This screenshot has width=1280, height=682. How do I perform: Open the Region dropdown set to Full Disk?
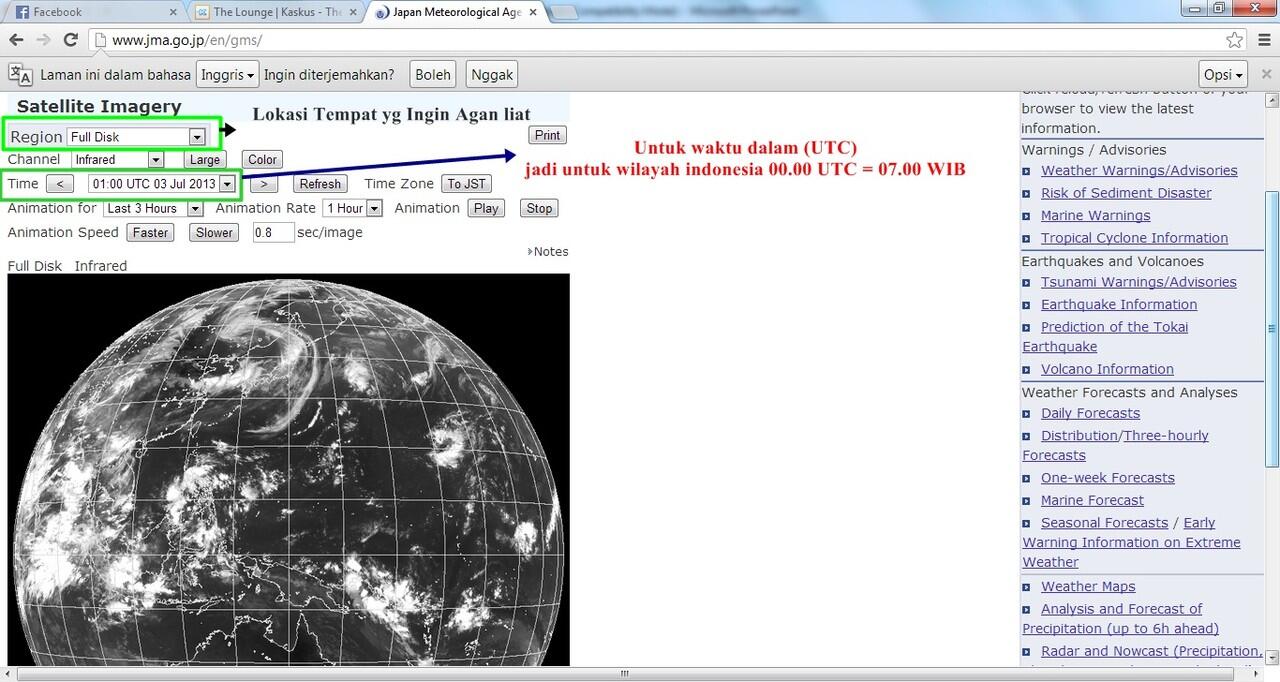coord(136,137)
